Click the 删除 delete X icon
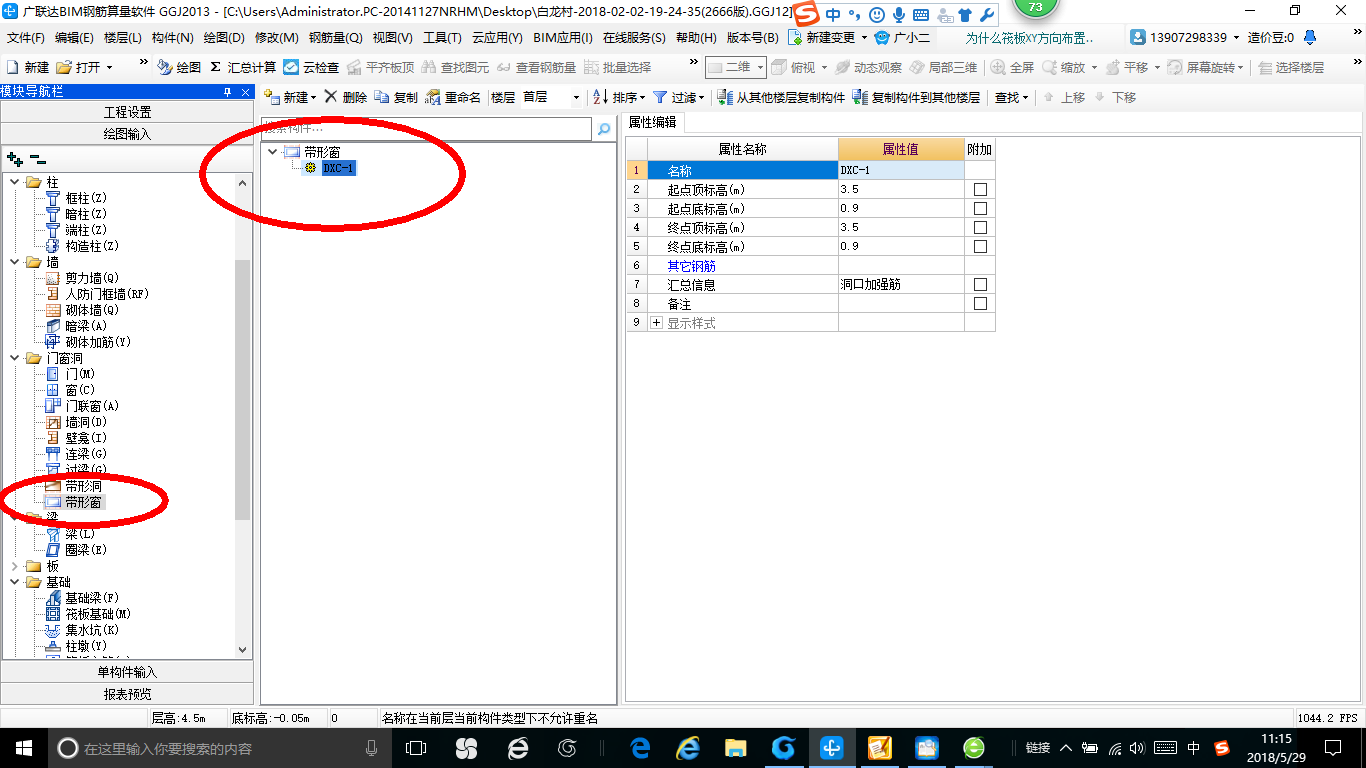This screenshot has width=1366, height=768. (x=330, y=97)
